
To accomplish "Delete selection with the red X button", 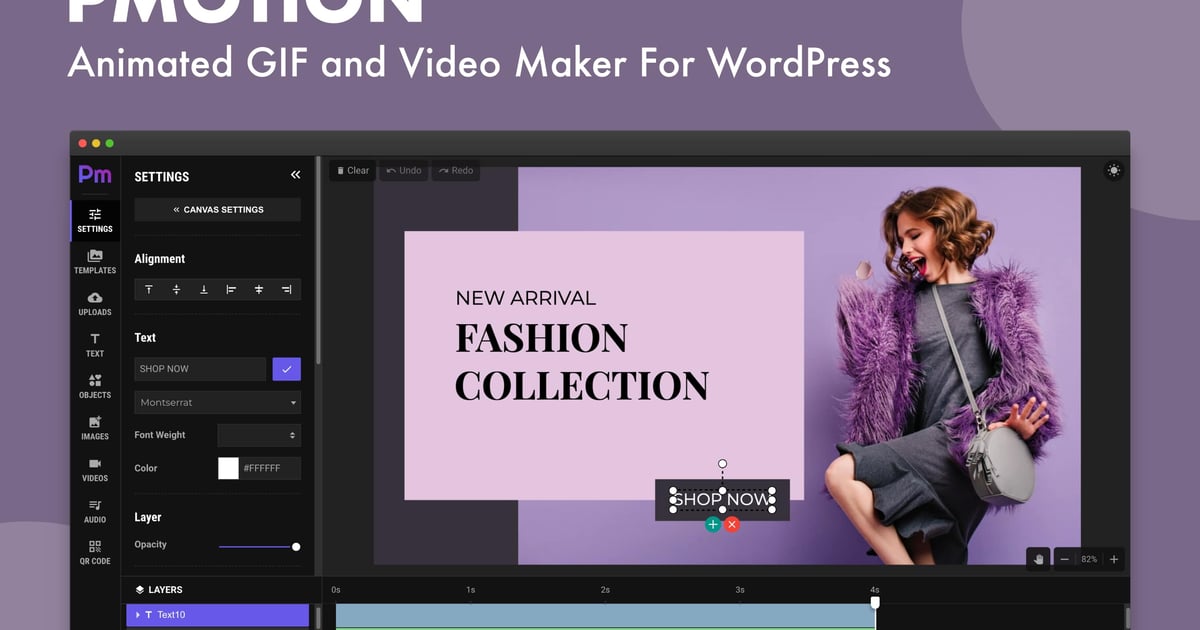I will click(732, 524).
